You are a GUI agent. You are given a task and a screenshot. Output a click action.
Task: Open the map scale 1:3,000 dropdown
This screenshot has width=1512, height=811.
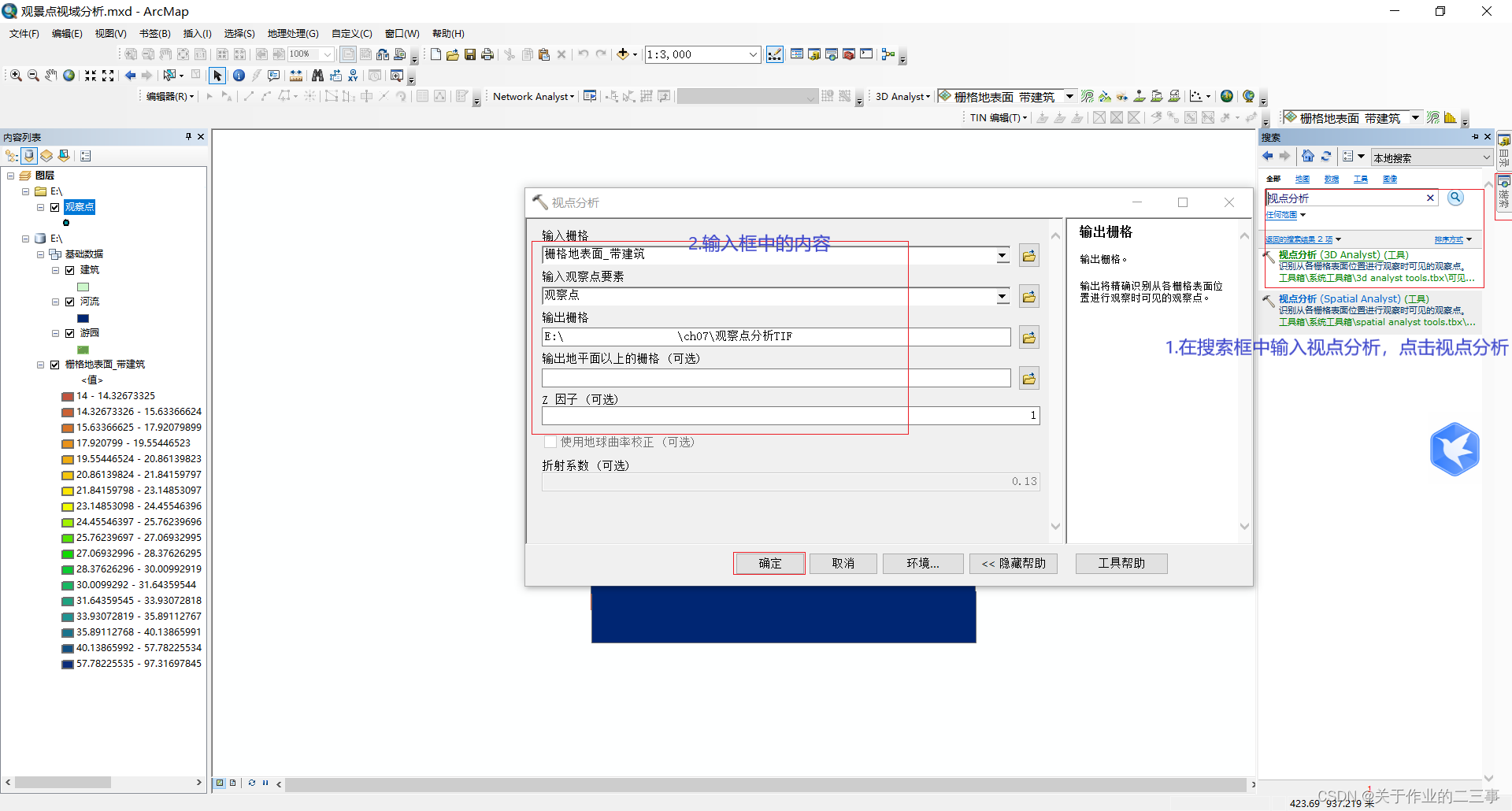pos(753,54)
